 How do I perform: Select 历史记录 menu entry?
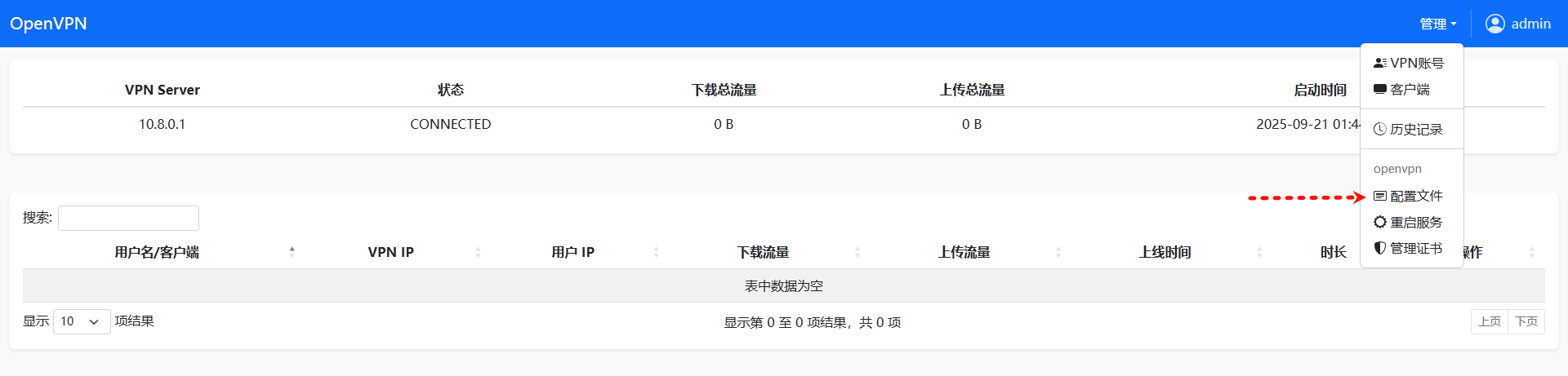(x=1416, y=130)
